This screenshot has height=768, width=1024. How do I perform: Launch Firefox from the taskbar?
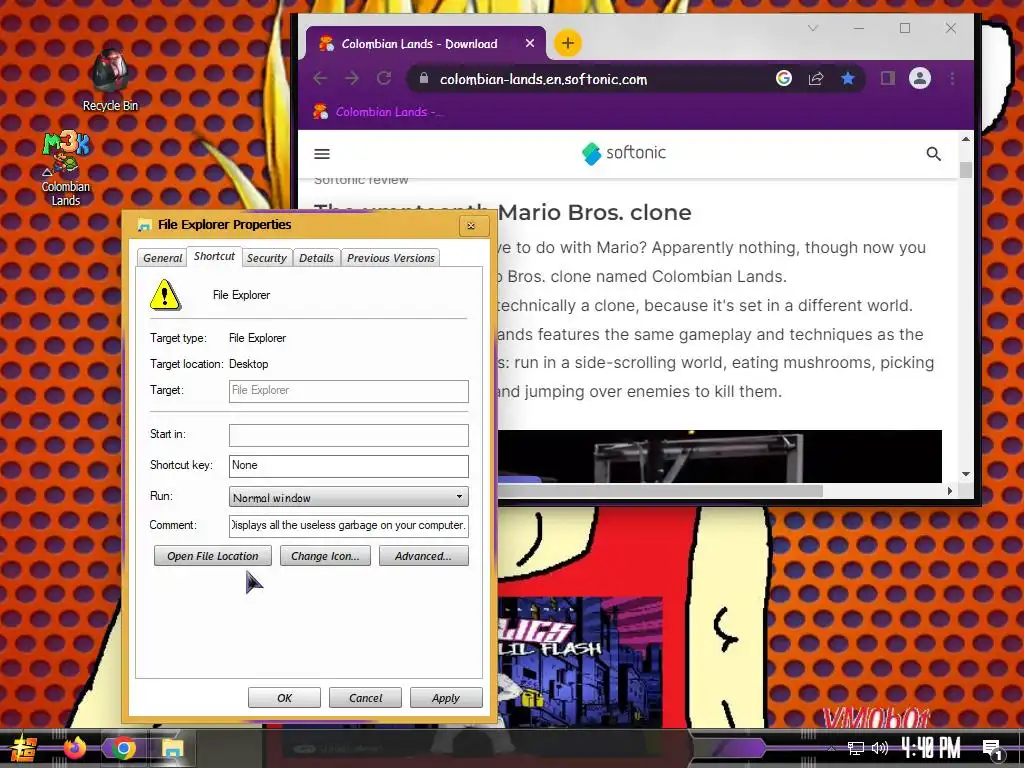(74, 748)
